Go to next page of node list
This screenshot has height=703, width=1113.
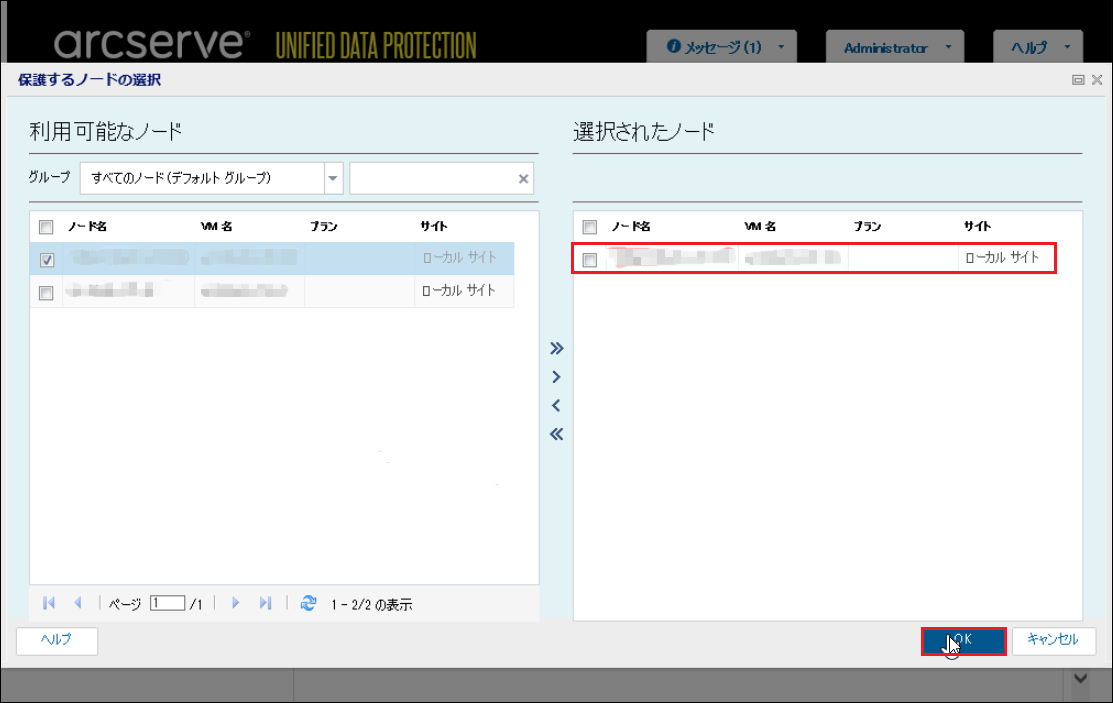click(x=236, y=603)
